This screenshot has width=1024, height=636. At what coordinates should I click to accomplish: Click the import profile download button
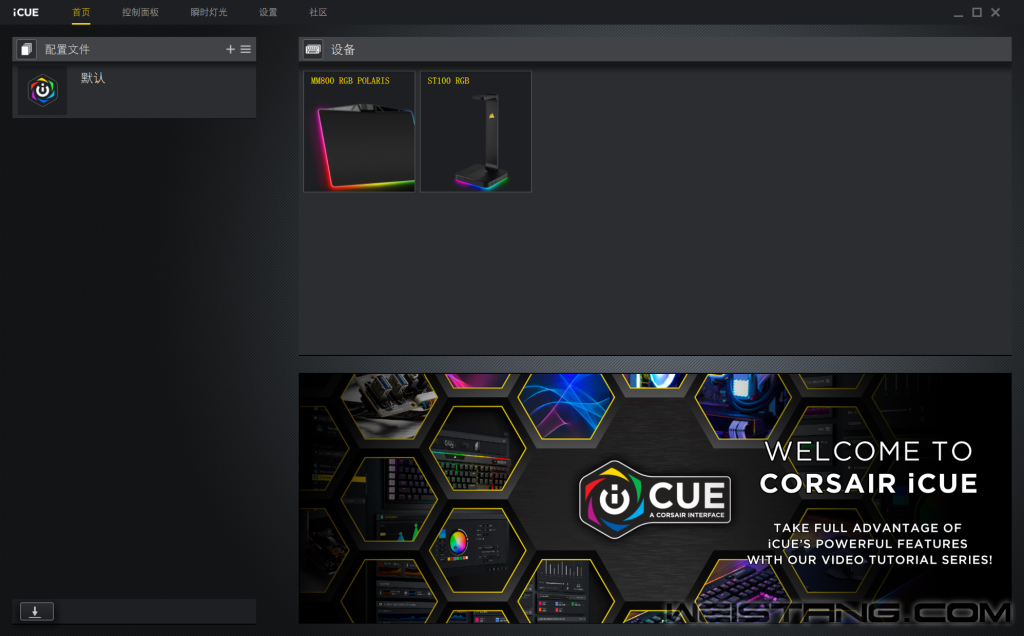37,612
